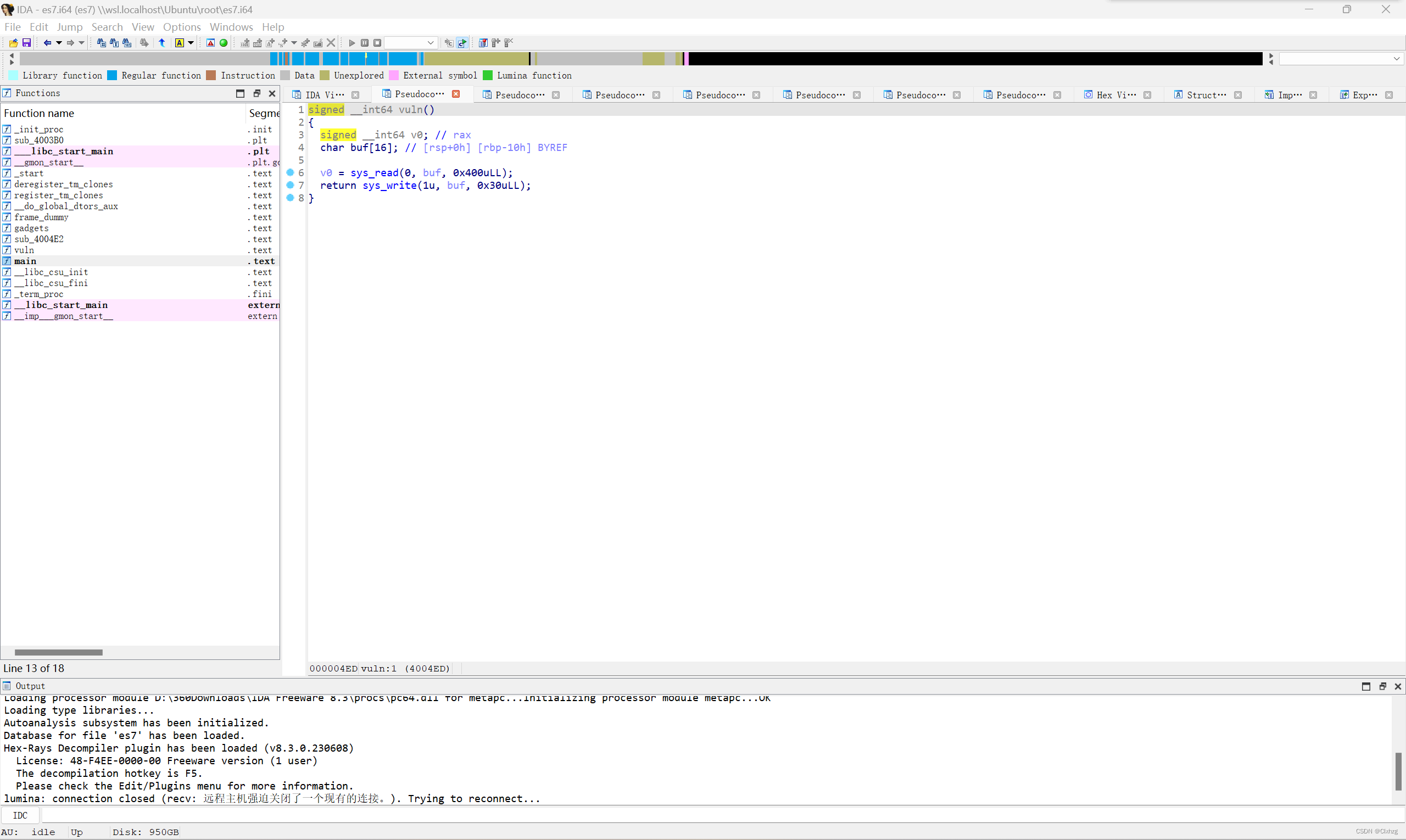Screen dimensions: 1406x840
Task: Click the IDC command input field
Action: (723, 816)
